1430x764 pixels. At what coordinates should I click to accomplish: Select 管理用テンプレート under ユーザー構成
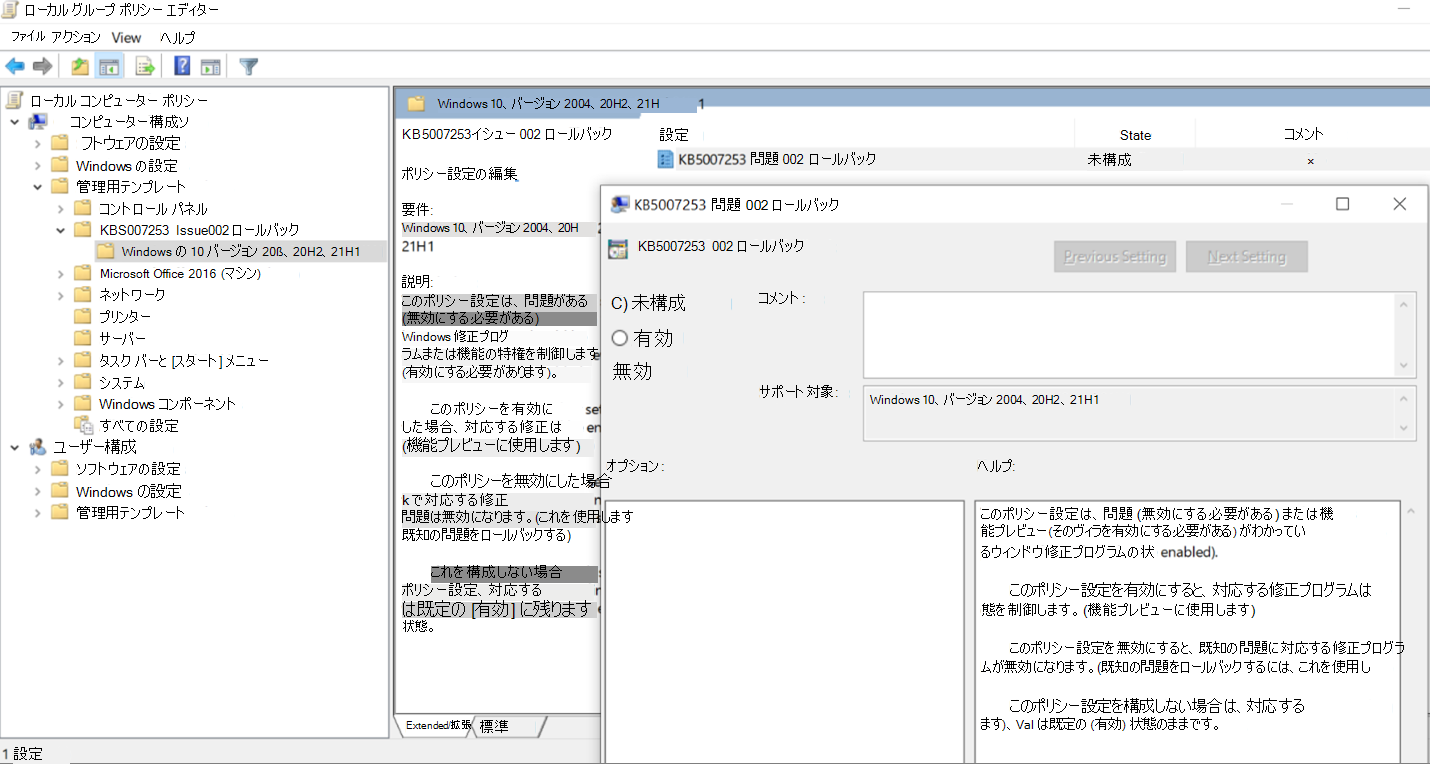[131, 512]
